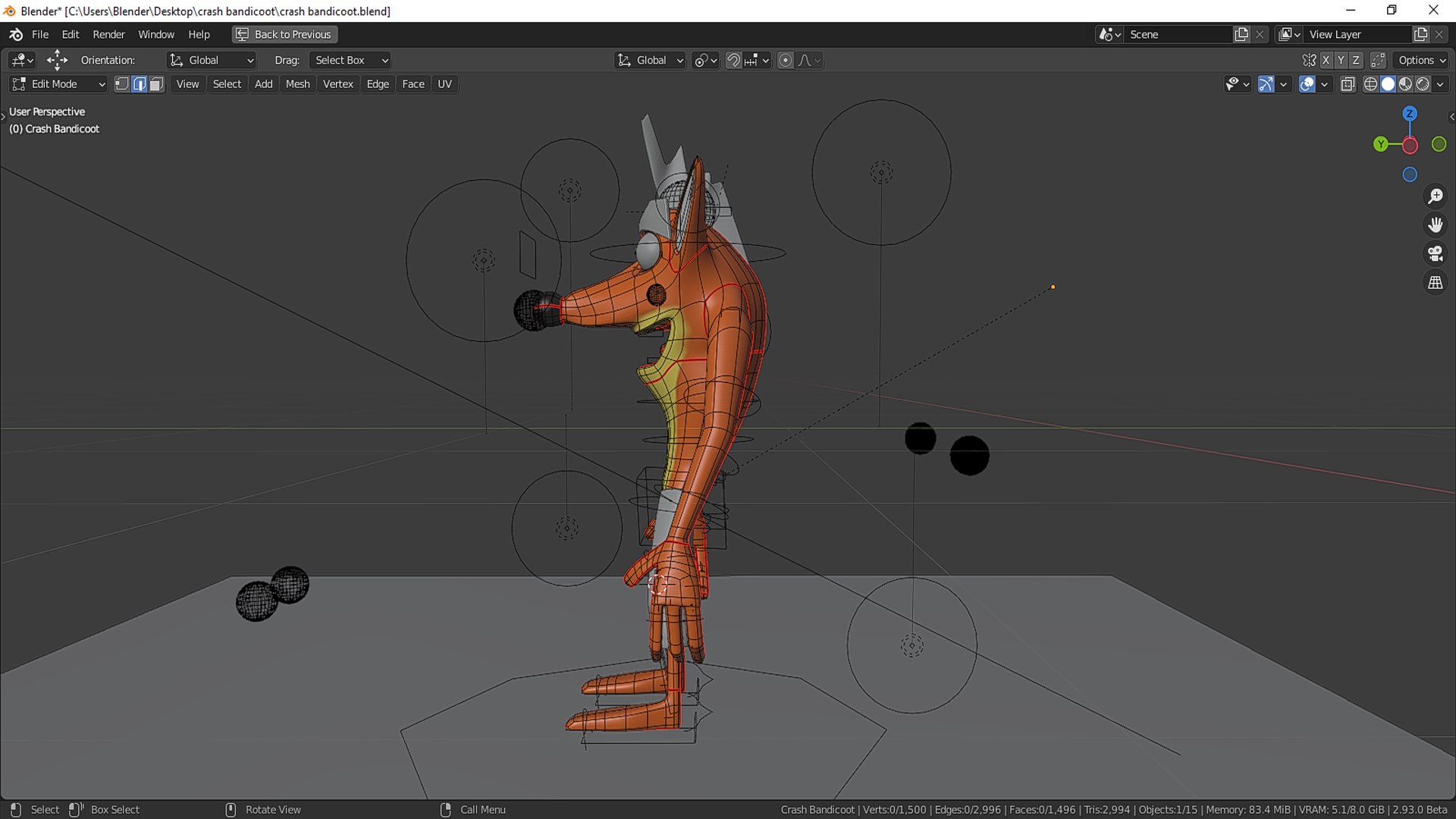1456x819 pixels.
Task: Switch to rendered shading mode
Action: [x=1423, y=84]
